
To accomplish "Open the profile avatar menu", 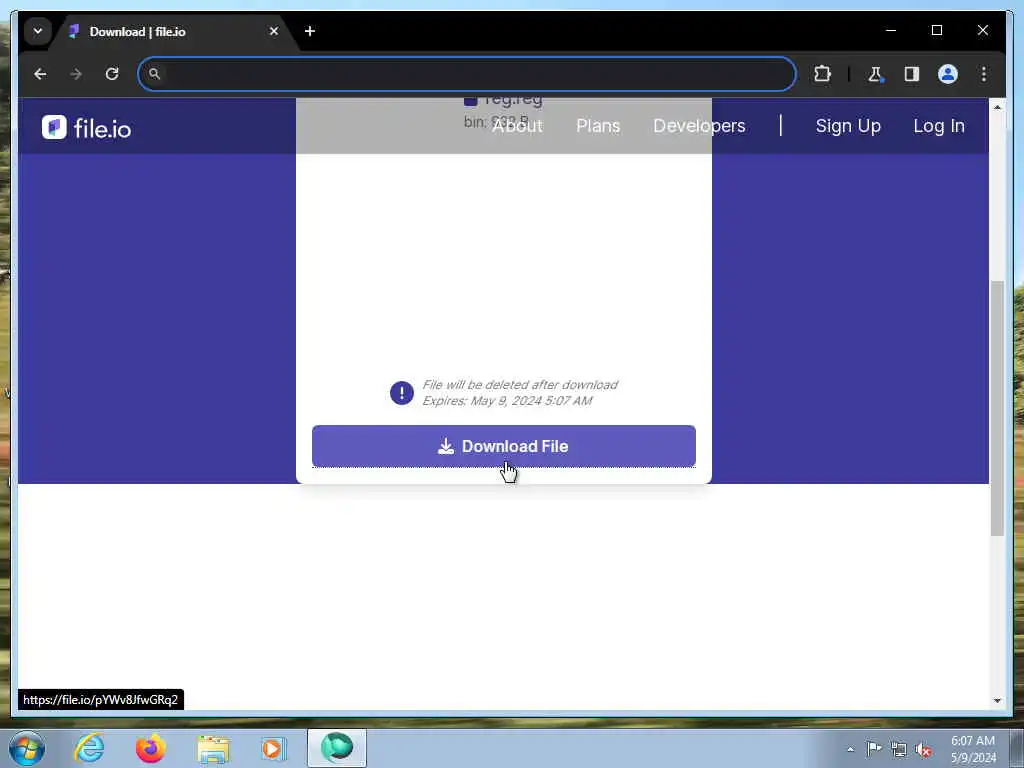I will coord(948,74).
